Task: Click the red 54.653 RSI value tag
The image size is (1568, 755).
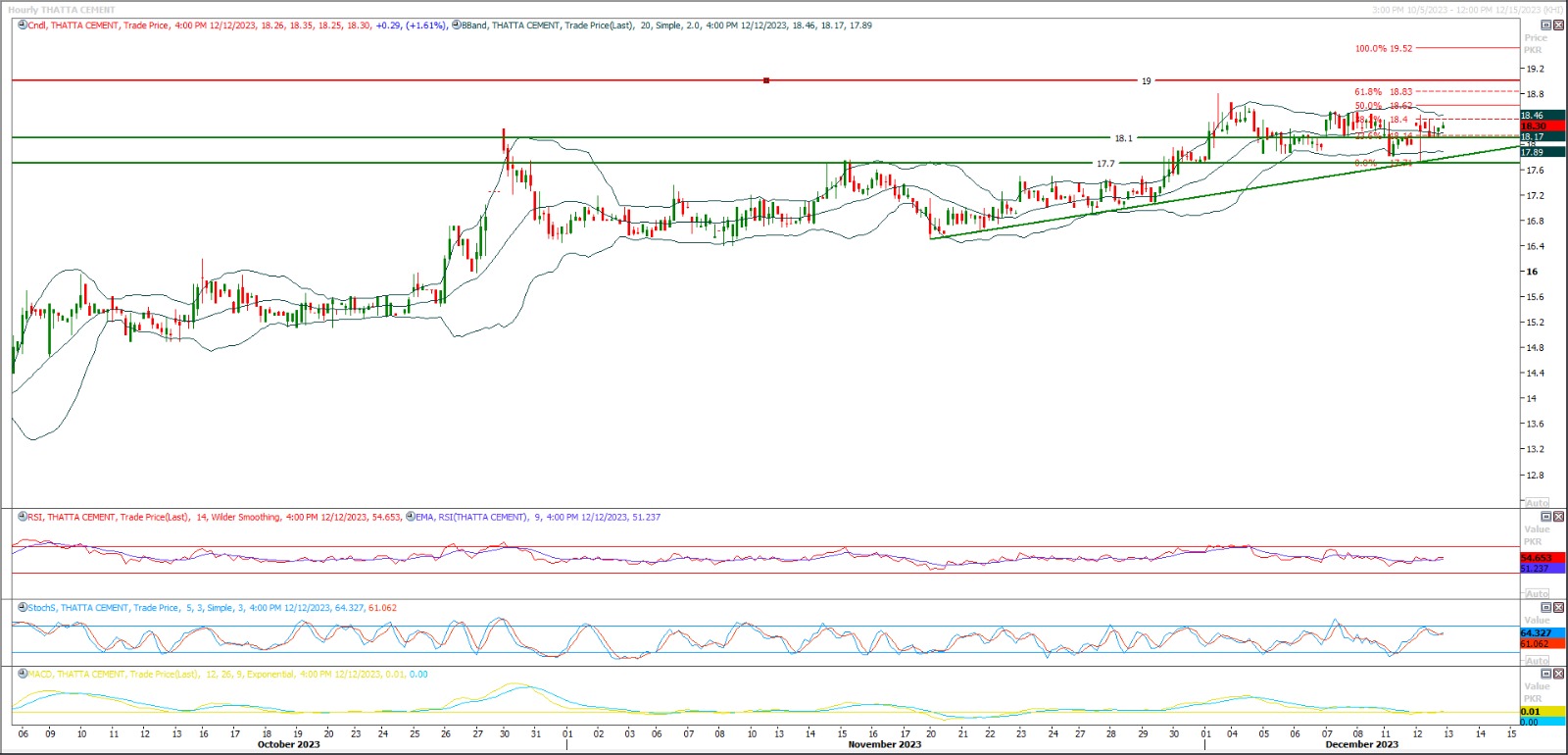Action: tap(1543, 558)
